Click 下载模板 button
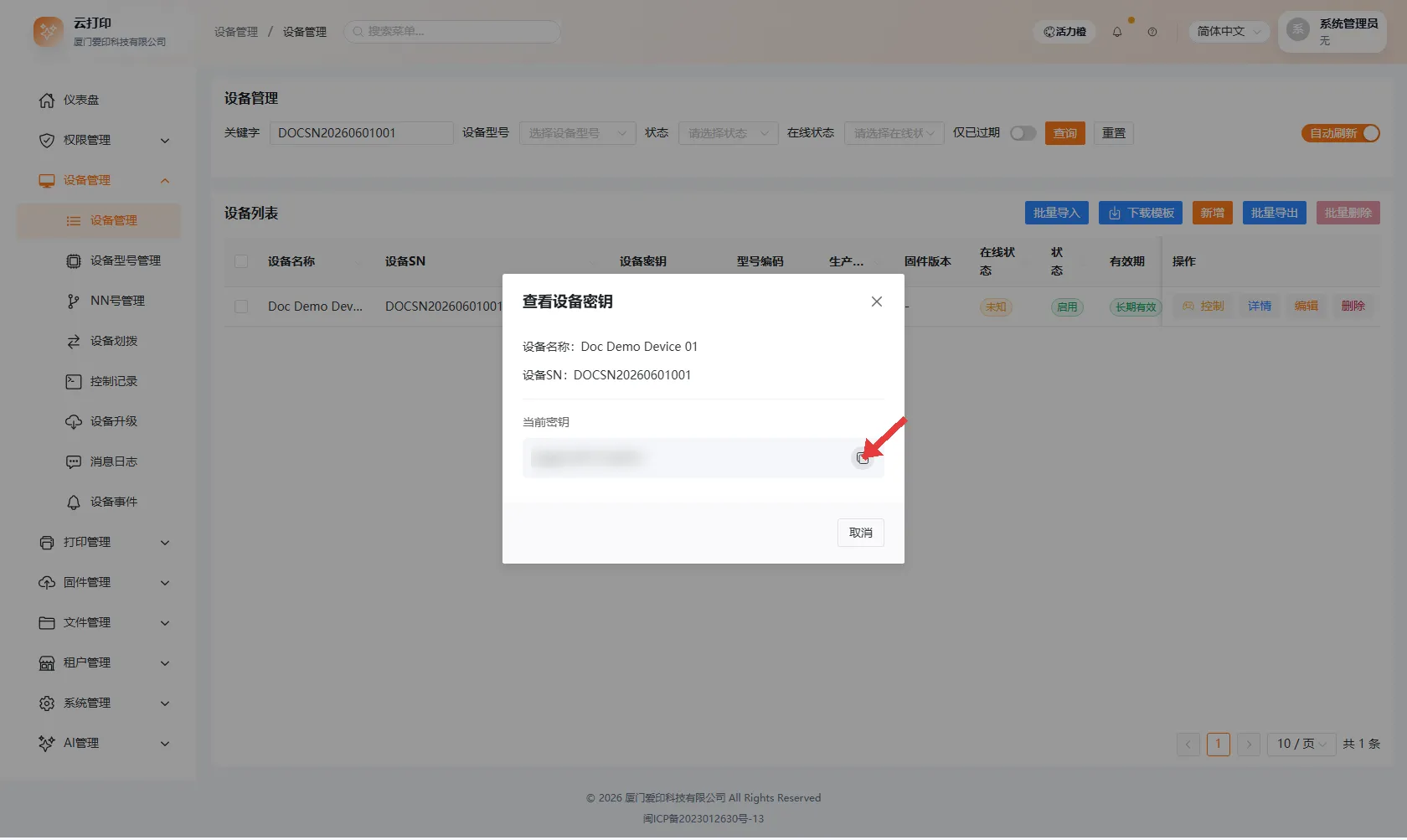The height and width of the screenshot is (840, 1407). (1140, 213)
